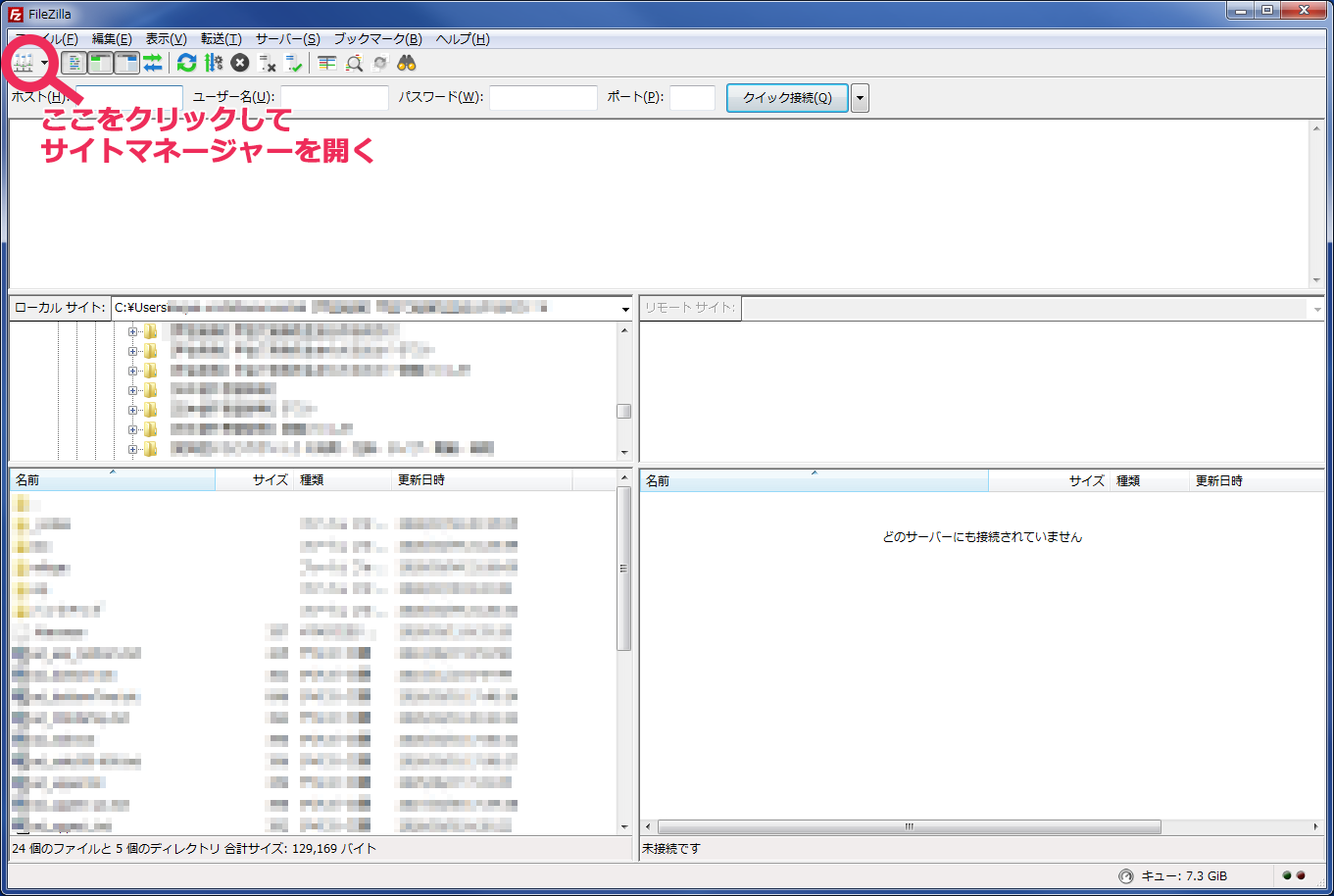This screenshot has height=896, width=1334.
Task: Click the remote pane horizontal scrollbar
Action: 909,826
